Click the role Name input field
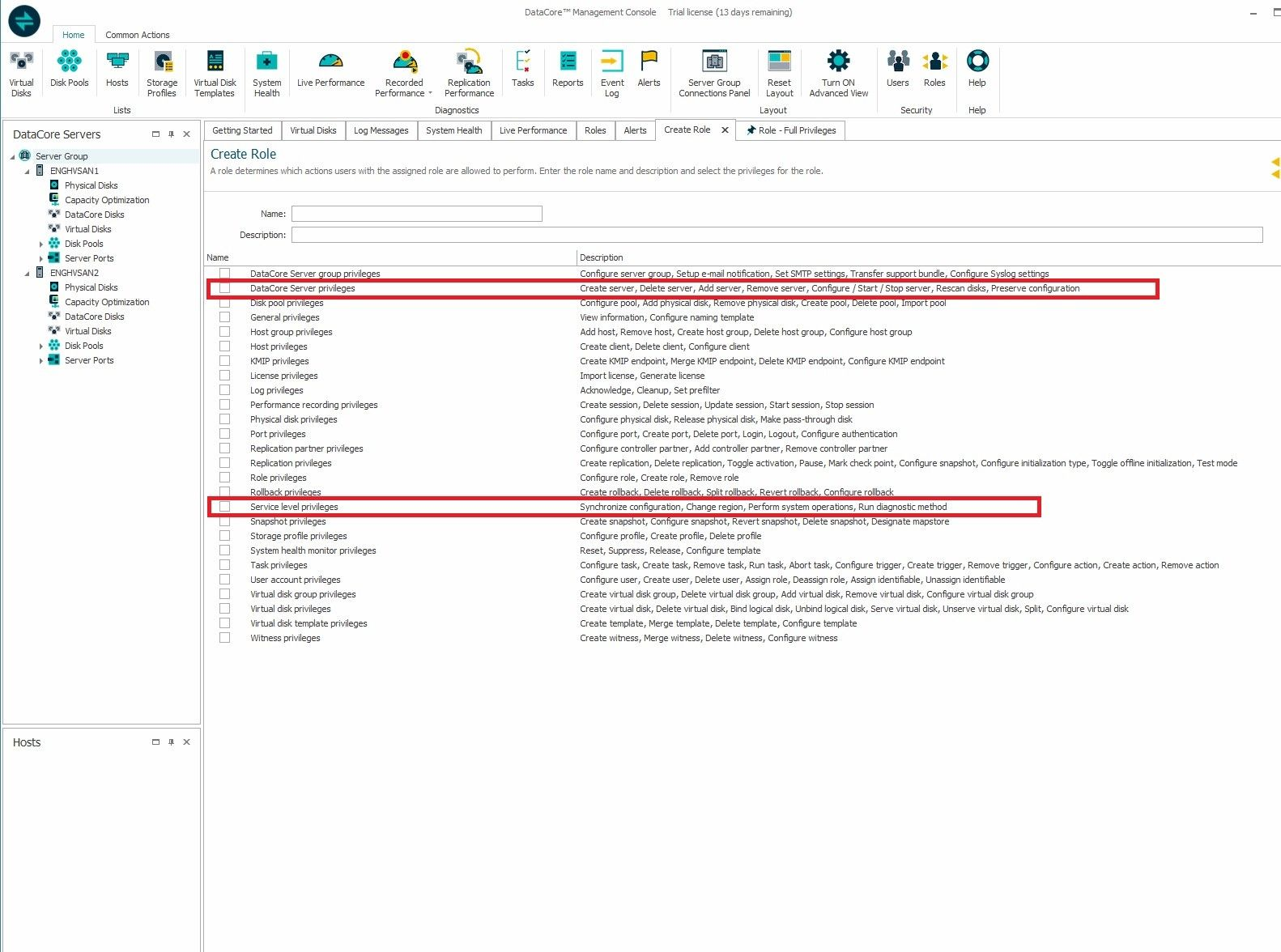This screenshot has height=952, width=1281. [x=416, y=214]
